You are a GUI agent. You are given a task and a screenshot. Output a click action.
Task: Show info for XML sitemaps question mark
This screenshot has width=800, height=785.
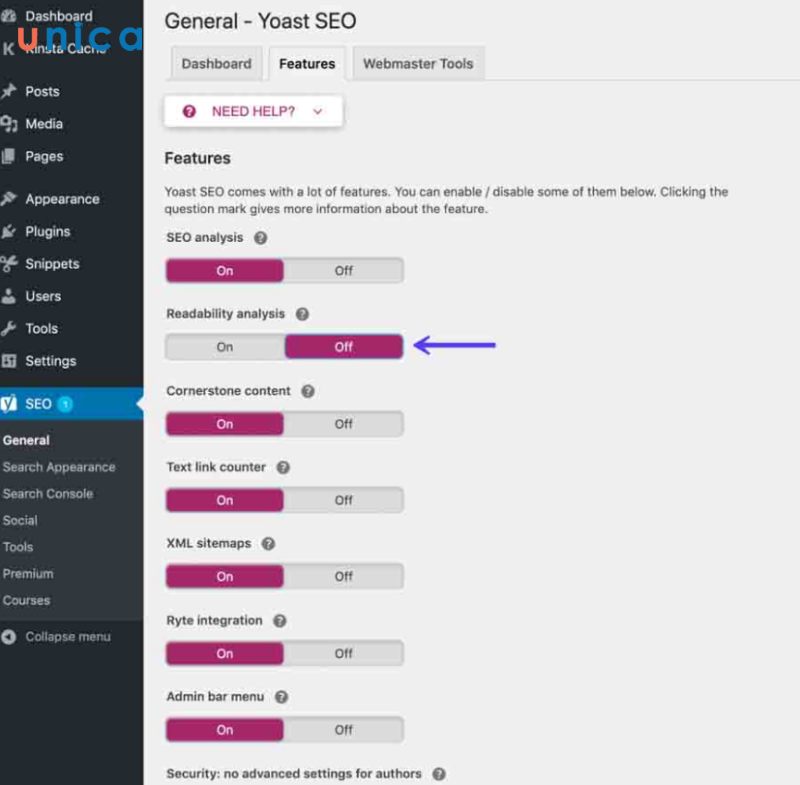click(268, 544)
